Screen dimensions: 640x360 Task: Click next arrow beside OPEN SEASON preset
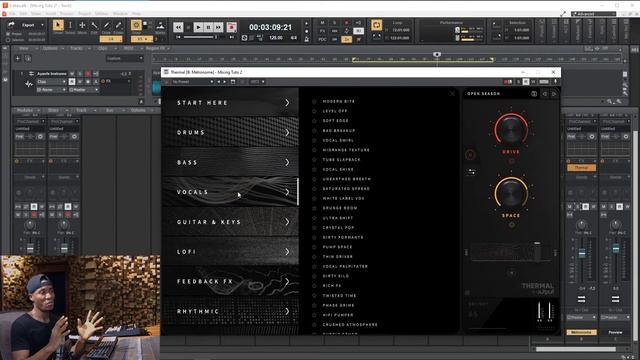pyautogui.click(x=554, y=94)
